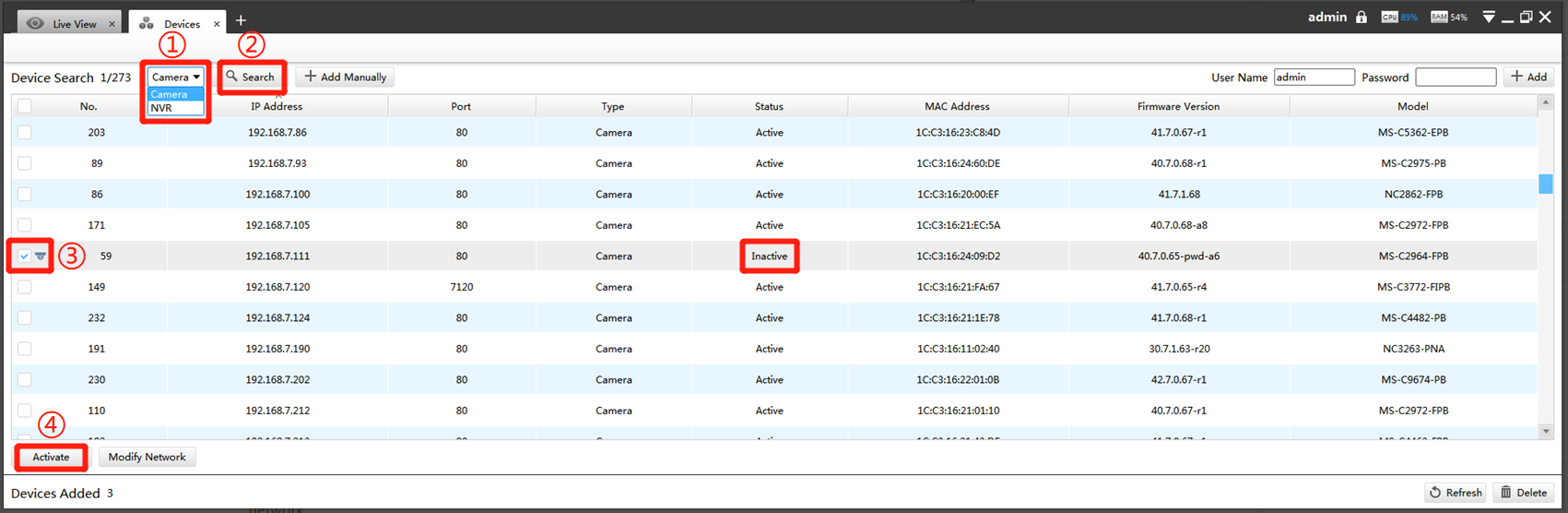Click the blue vertical scrollbar thumb
Image resolution: width=1568 pixels, height=513 pixels.
[1546, 184]
